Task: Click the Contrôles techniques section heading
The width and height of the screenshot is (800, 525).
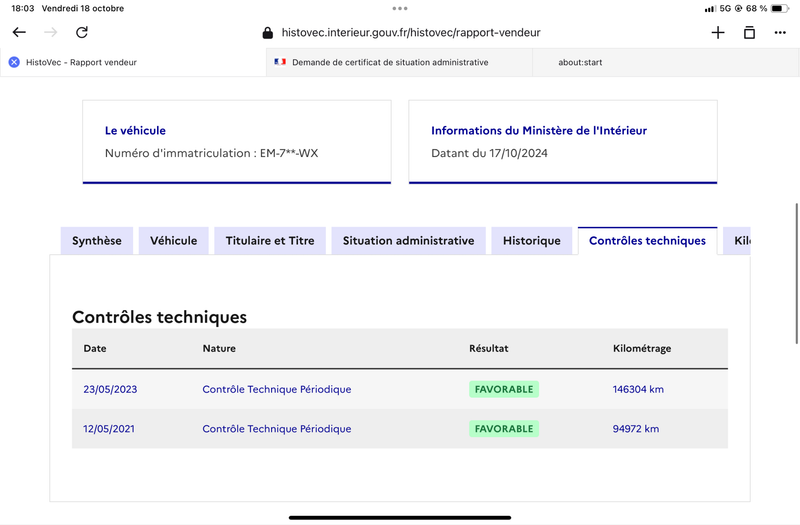Action: [x=159, y=317]
